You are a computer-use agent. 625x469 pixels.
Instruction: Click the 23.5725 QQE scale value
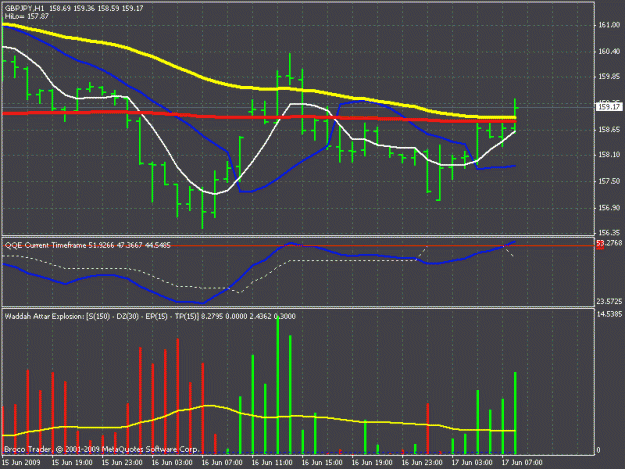click(x=609, y=301)
